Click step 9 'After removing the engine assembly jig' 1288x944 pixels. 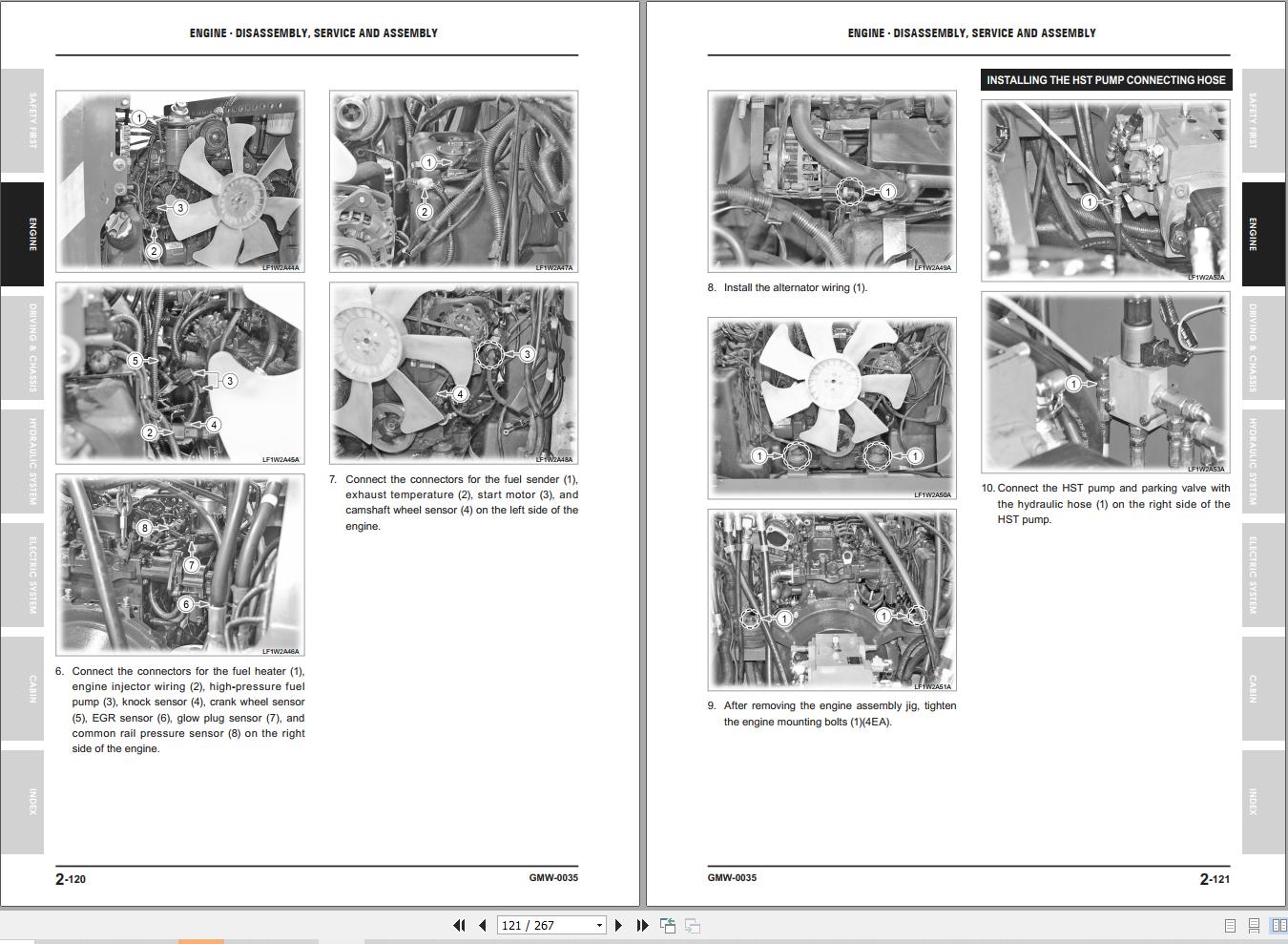point(832,714)
